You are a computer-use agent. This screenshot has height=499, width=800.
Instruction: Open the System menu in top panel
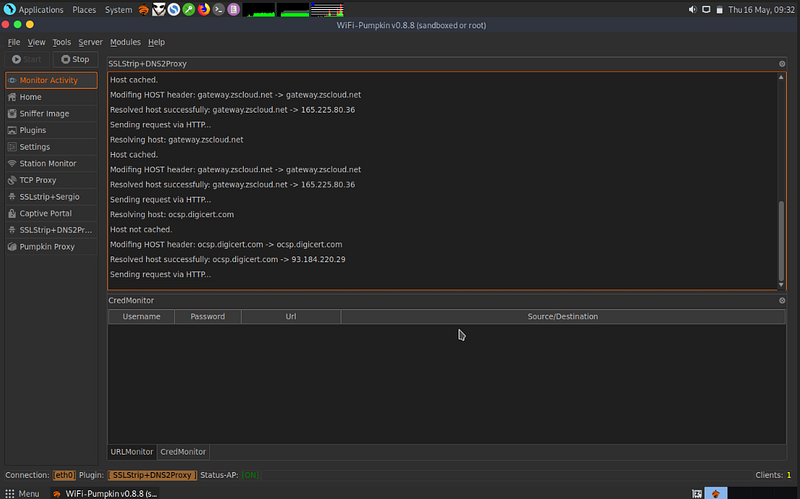(118, 10)
